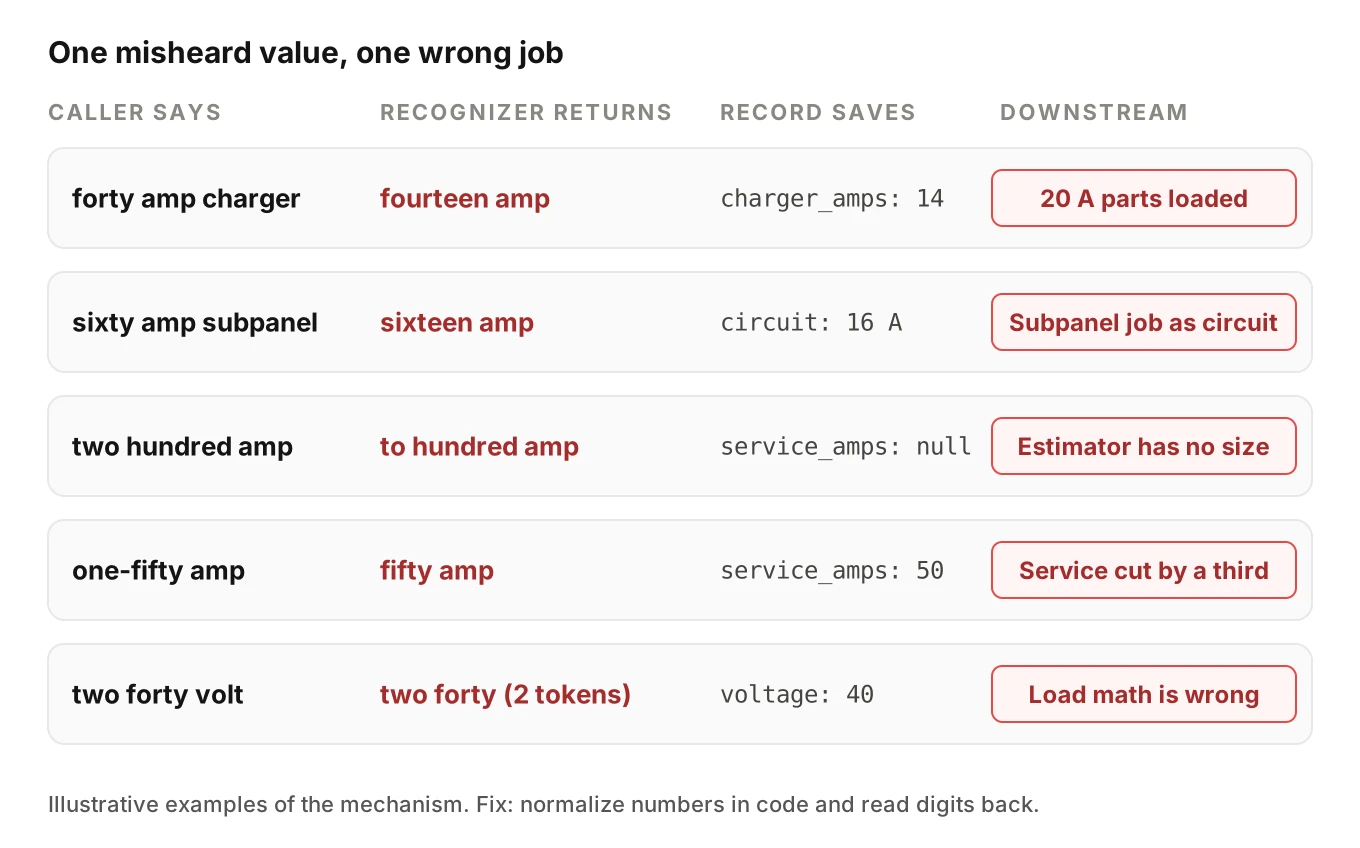Screen dimensions: 1360x848
Task: Select the "service_amps: null" record value
Action: [x=846, y=446]
